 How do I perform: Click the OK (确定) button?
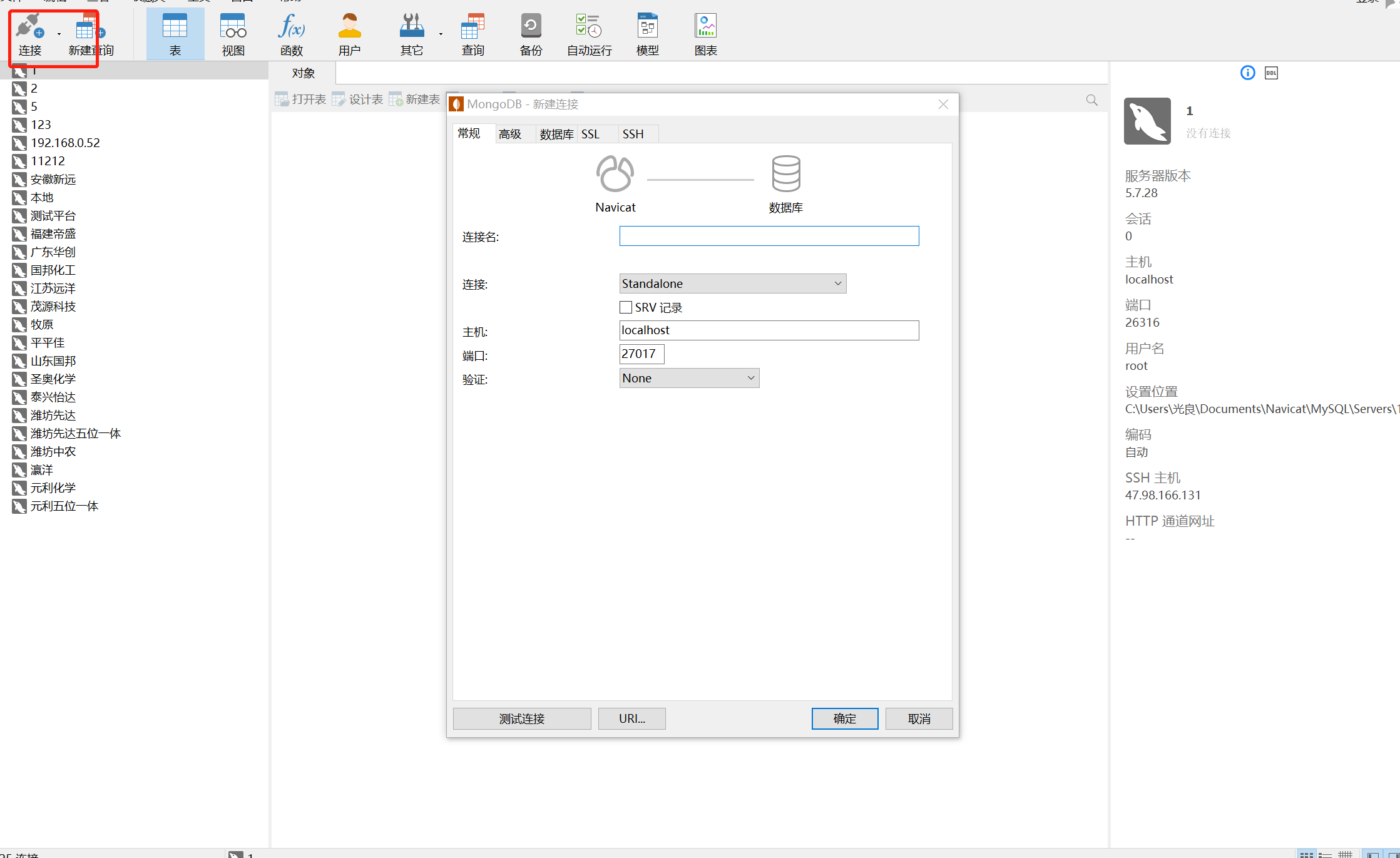845,718
